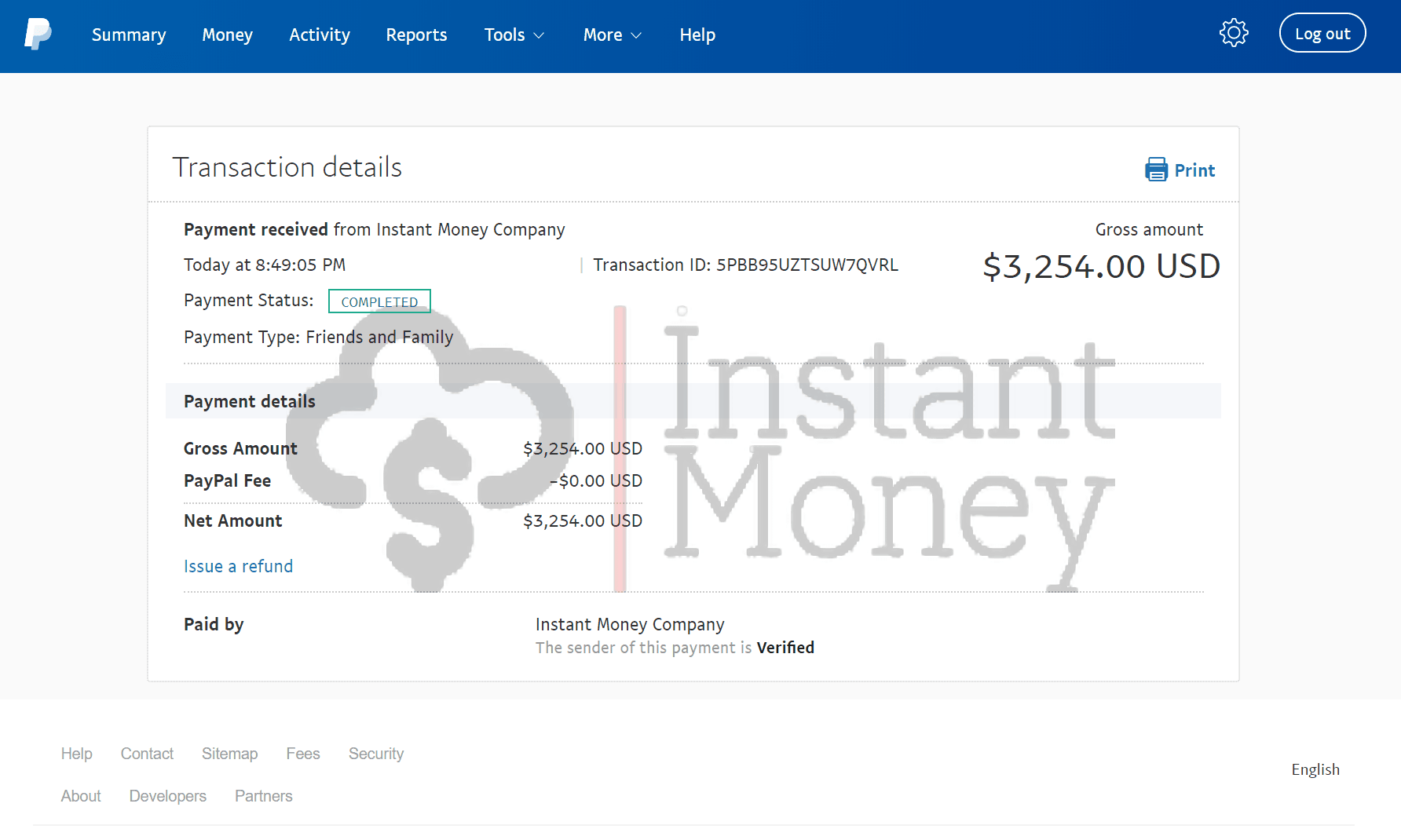The width and height of the screenshot is (1401, 840).
Task: Click the COMPLETED status badge
Action: (x=379, y=301)
